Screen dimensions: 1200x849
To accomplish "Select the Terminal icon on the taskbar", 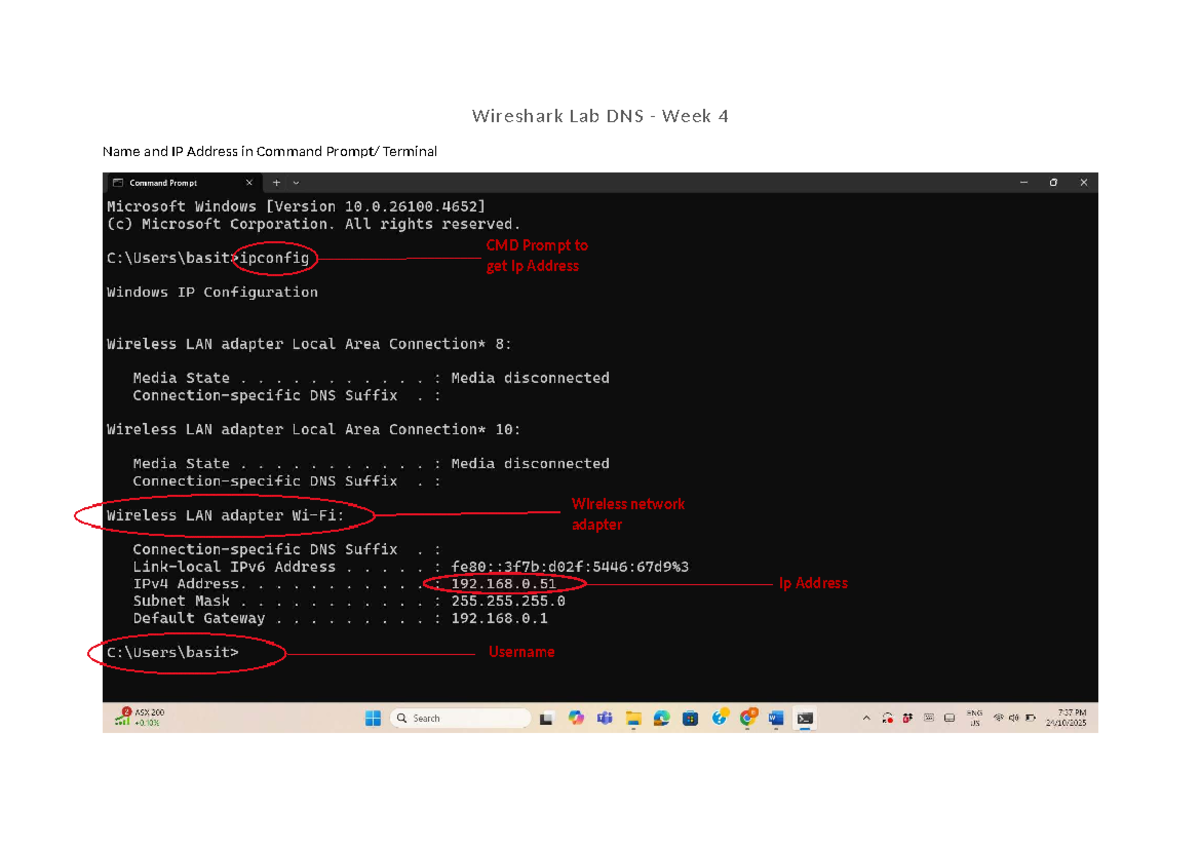I will (x=805, y=718).
